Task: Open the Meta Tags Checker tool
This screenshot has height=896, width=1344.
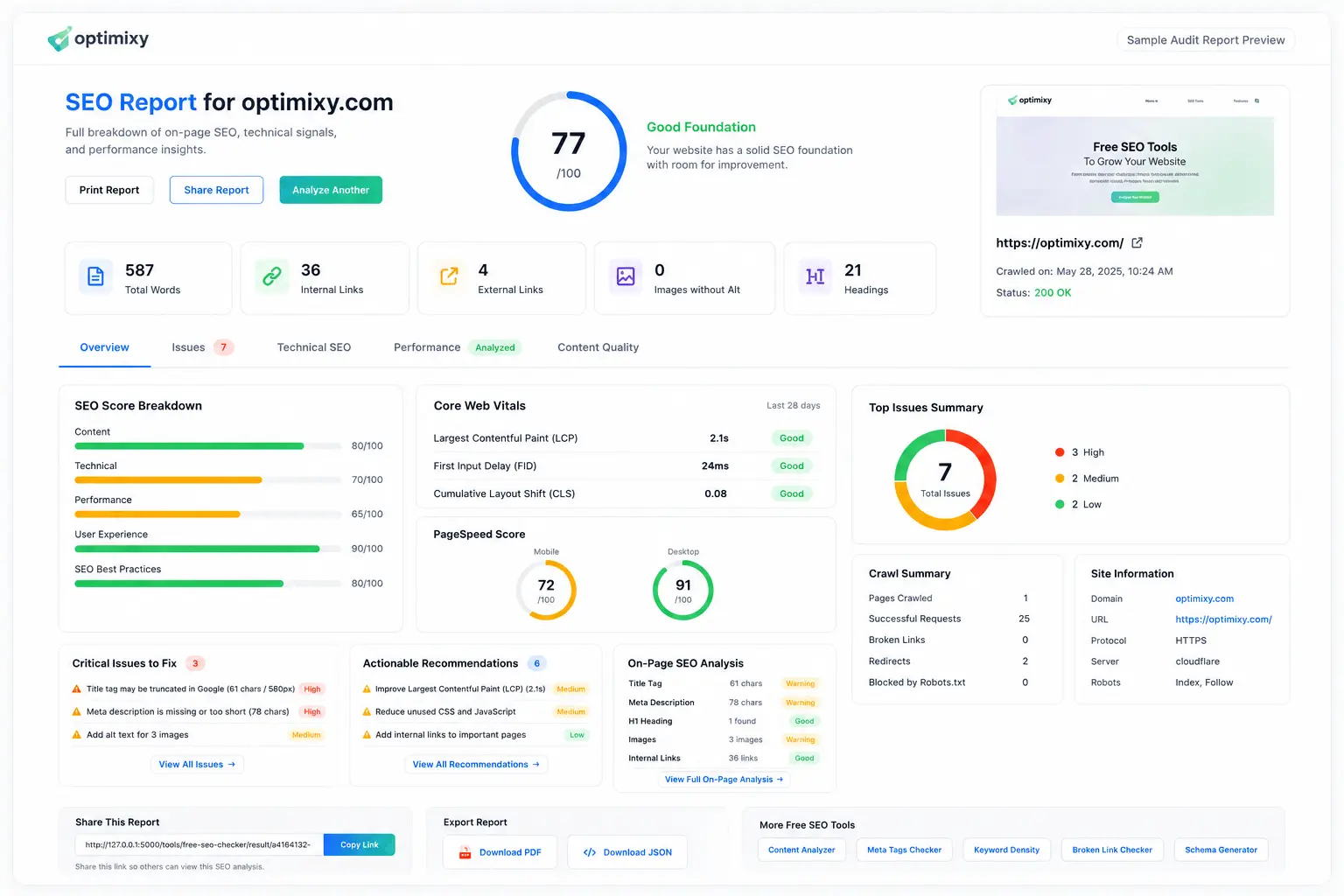Action: (904, 850)
